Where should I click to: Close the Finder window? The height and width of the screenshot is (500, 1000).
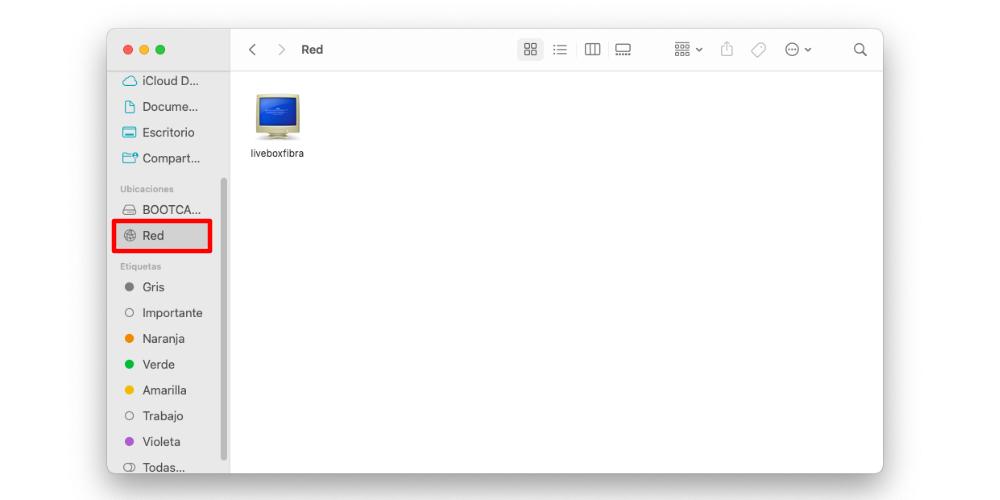point(128,50)
